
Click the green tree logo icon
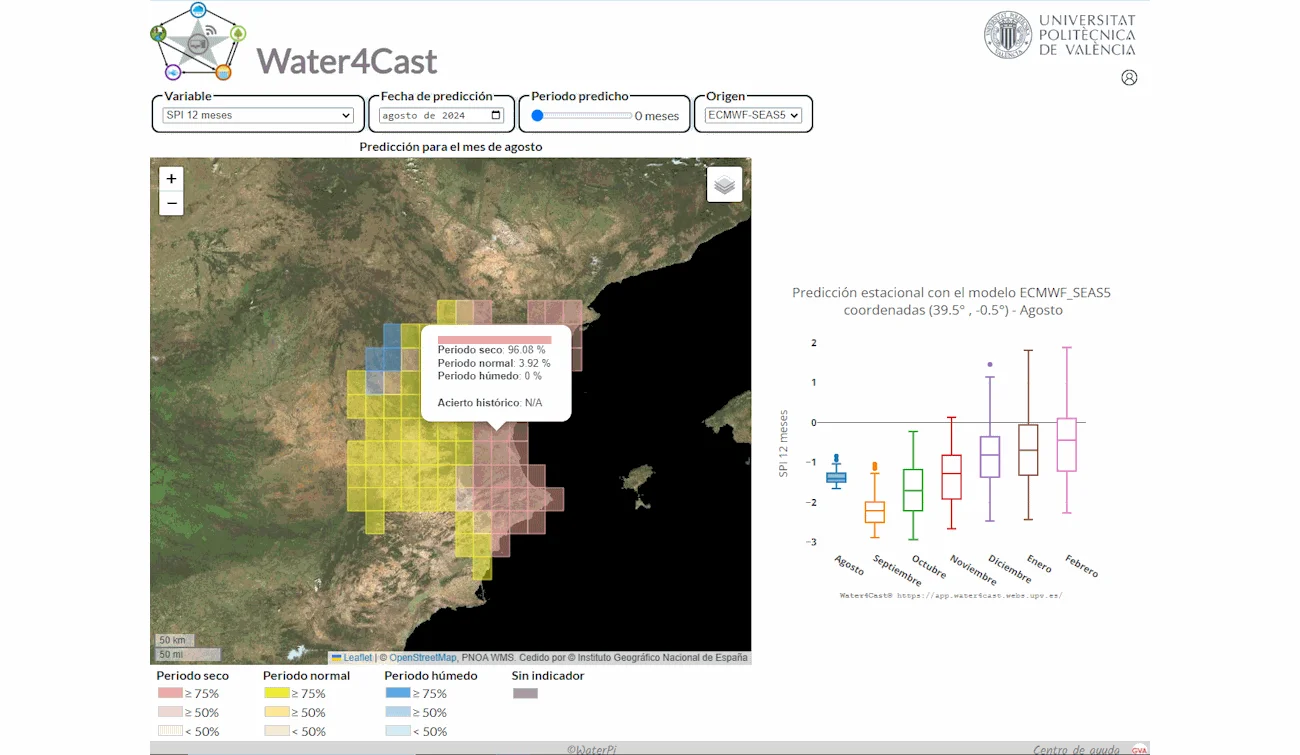(238, 34)
